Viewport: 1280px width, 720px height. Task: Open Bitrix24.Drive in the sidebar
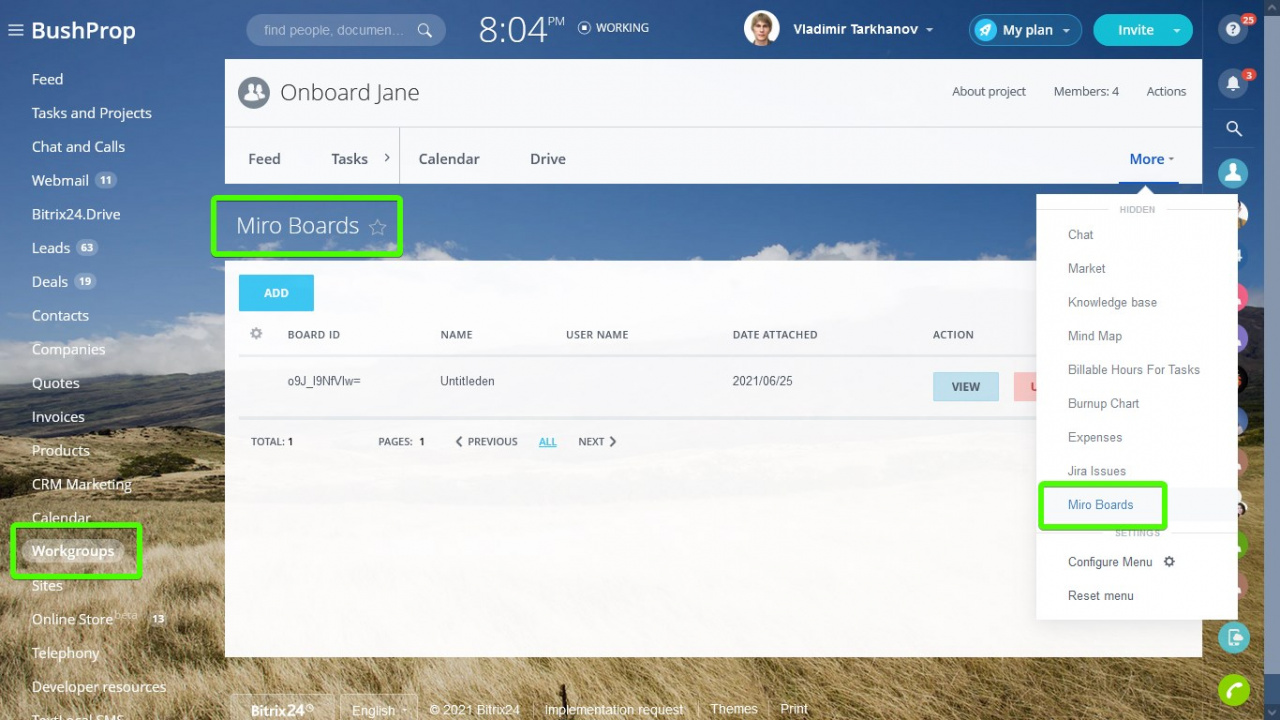coord(76,214)
